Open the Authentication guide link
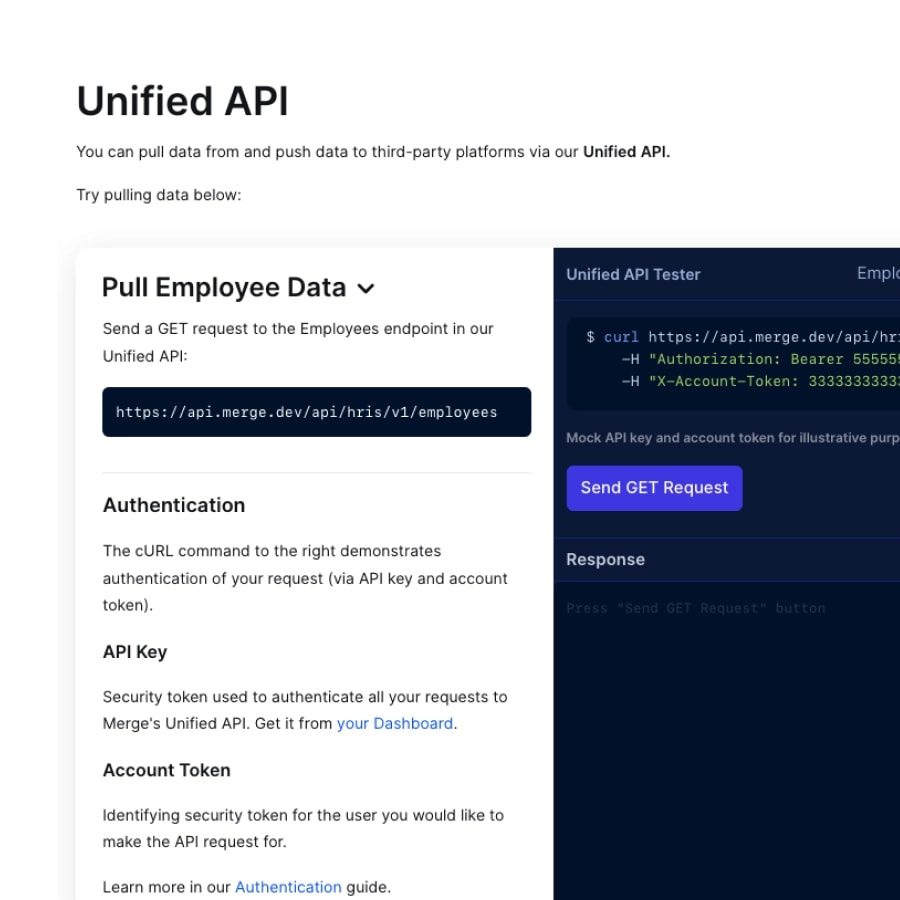This screenshot has width=900, height=900. 288,887
